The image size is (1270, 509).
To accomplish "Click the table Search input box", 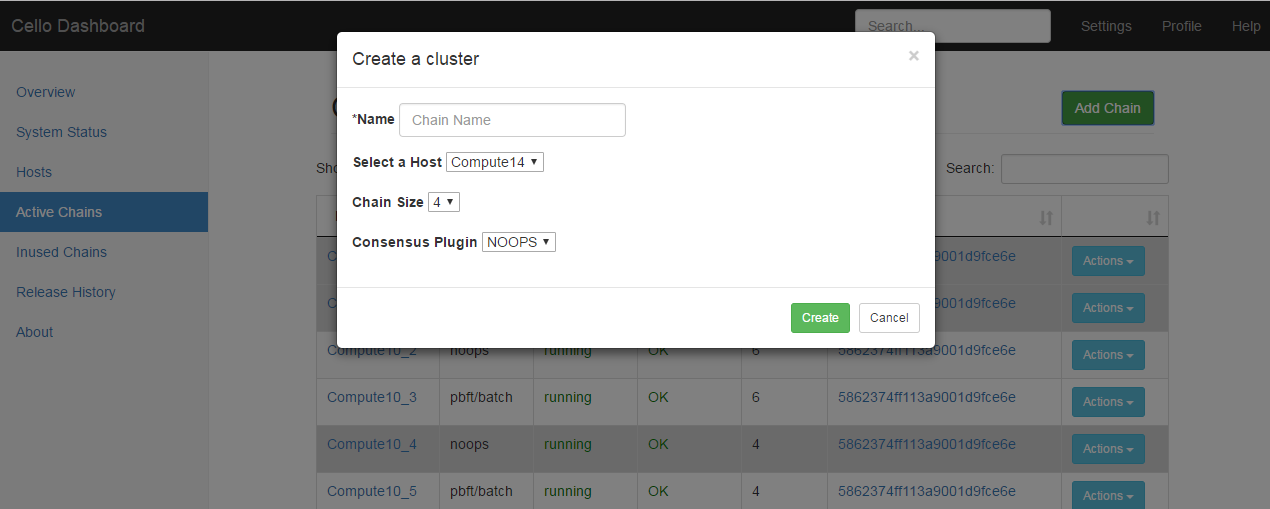I will pyautogui.click(x=1084, y=169).
